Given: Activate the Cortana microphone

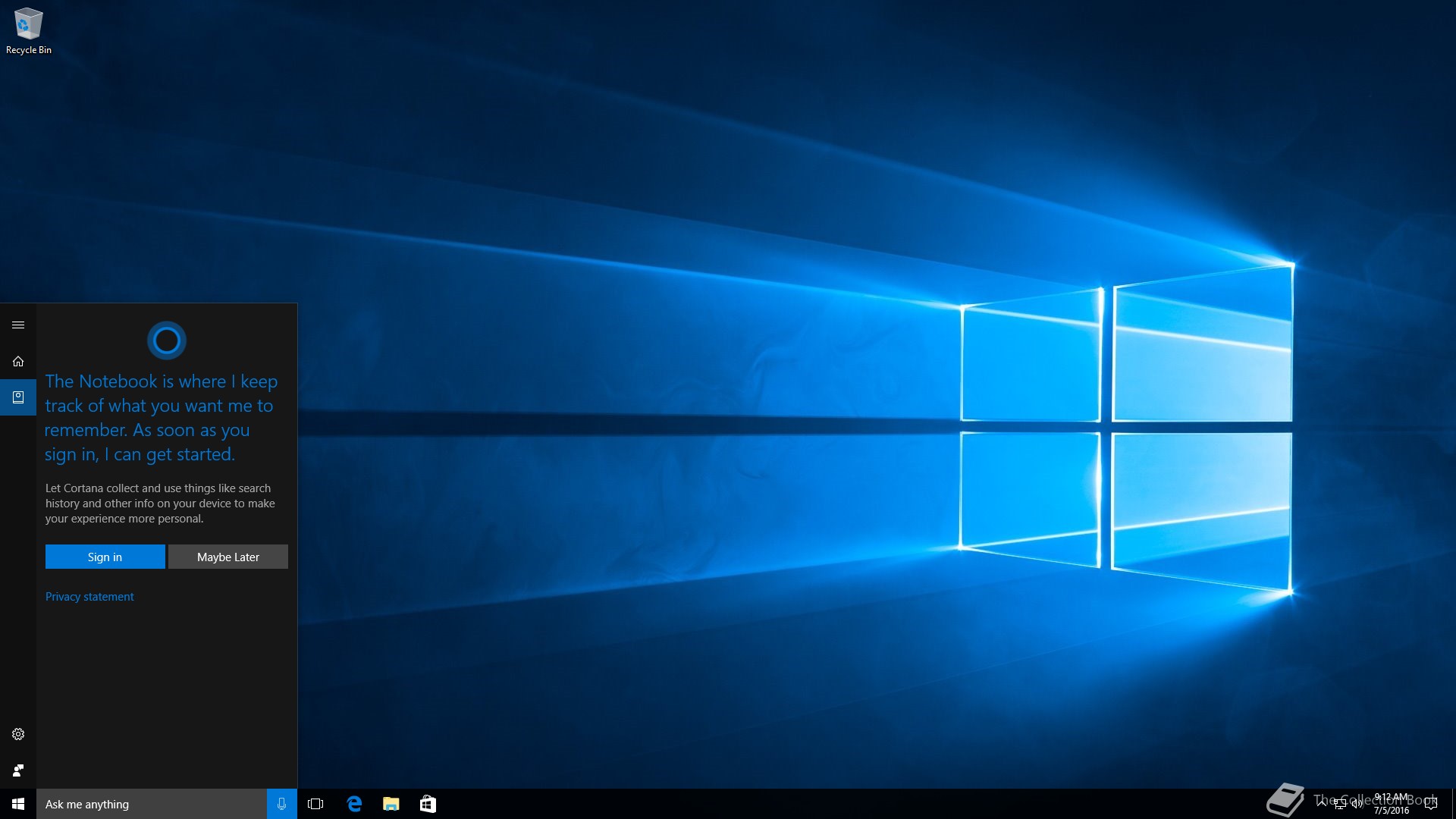Looking at the screenshot, I should click(x=281, y=804).
